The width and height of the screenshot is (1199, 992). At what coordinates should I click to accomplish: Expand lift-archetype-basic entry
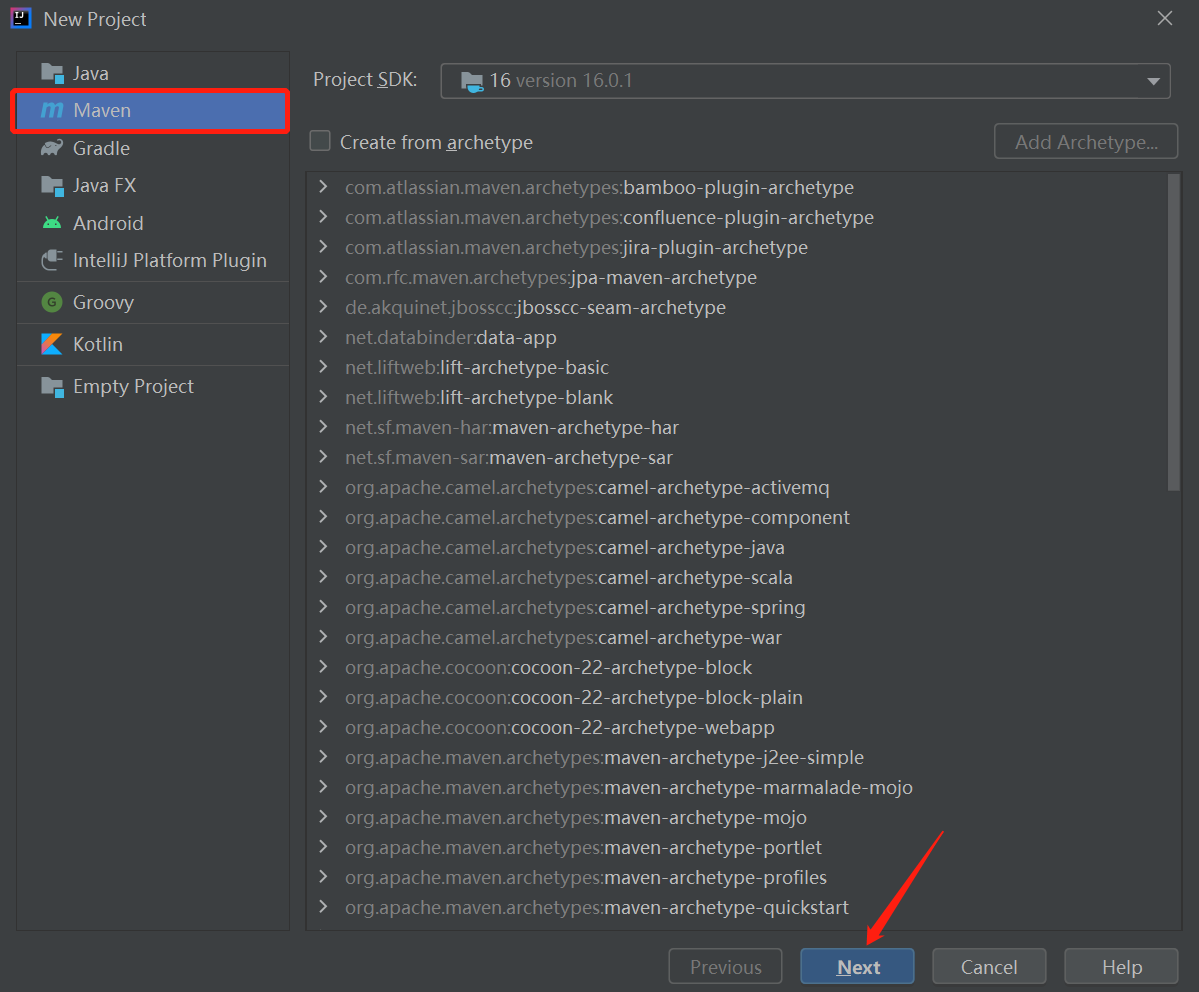323,367
